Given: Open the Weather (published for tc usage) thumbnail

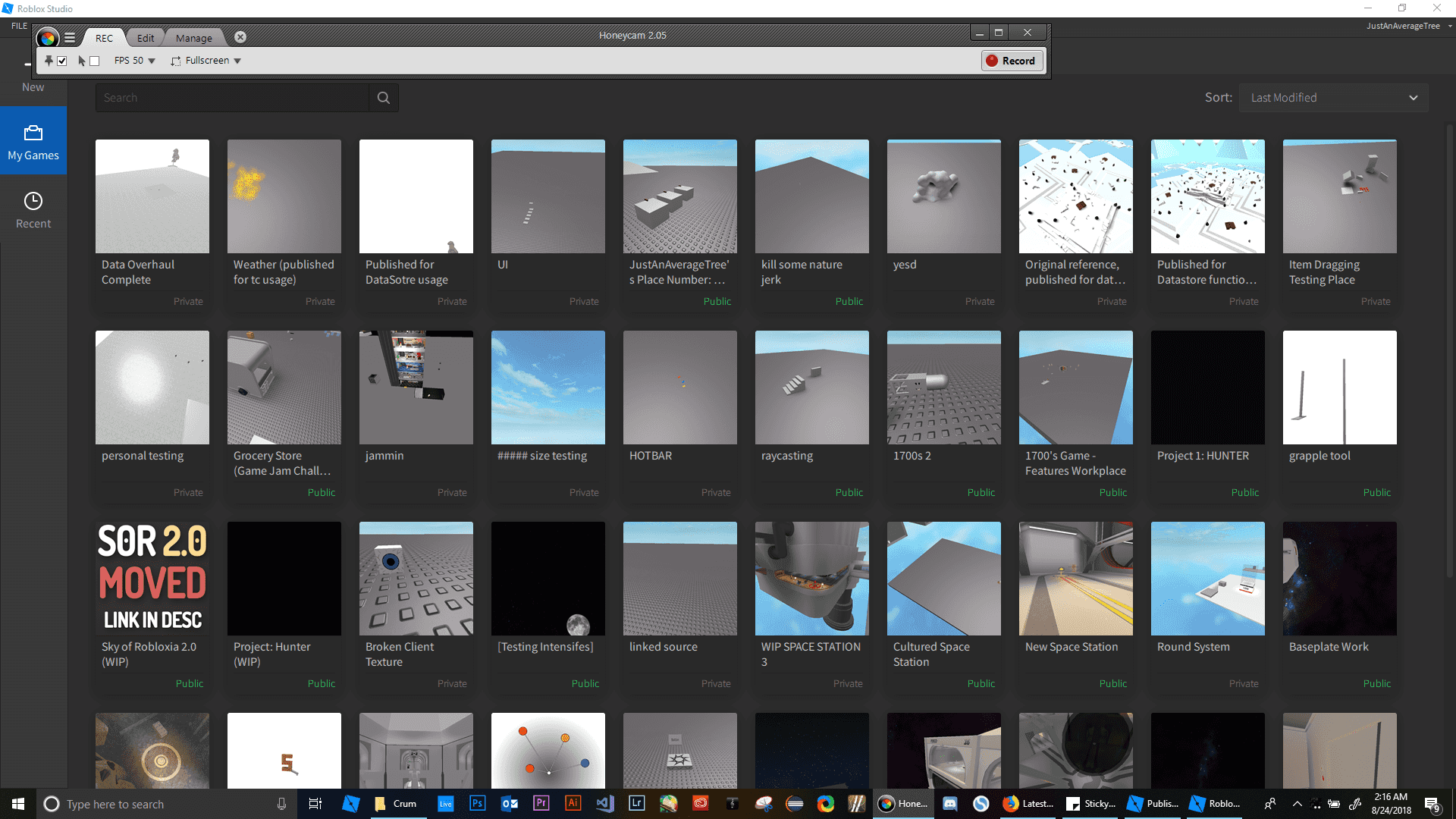Looking at the screenshot, I should coord(284,196).
